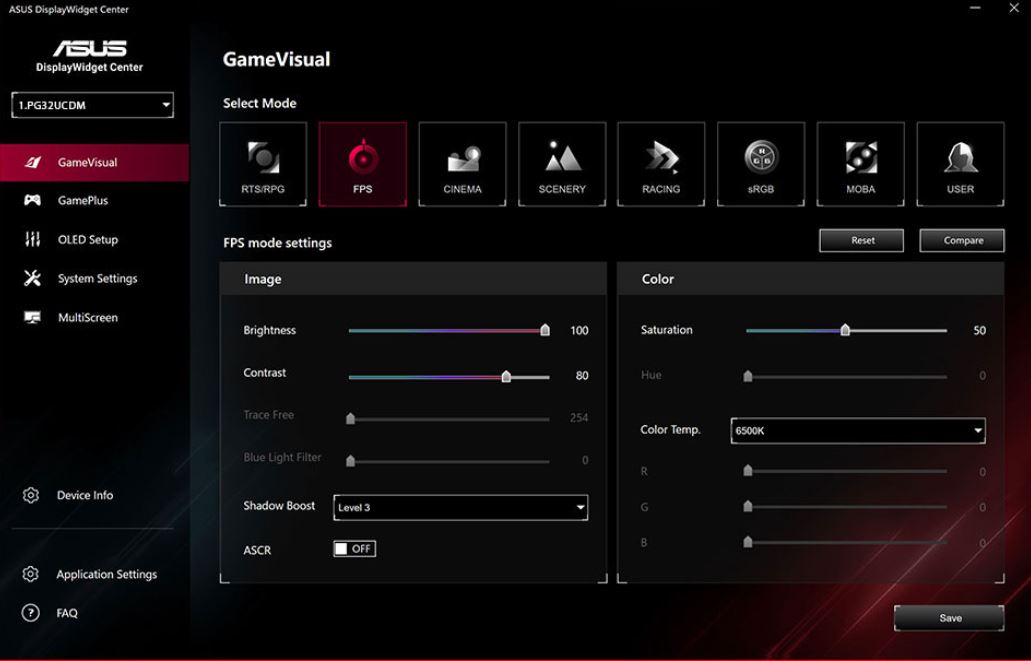Image resolution: width=1031 pixels, height=661 pixels.
Task: Click the Reset button
Action: [x=862, y=241]
